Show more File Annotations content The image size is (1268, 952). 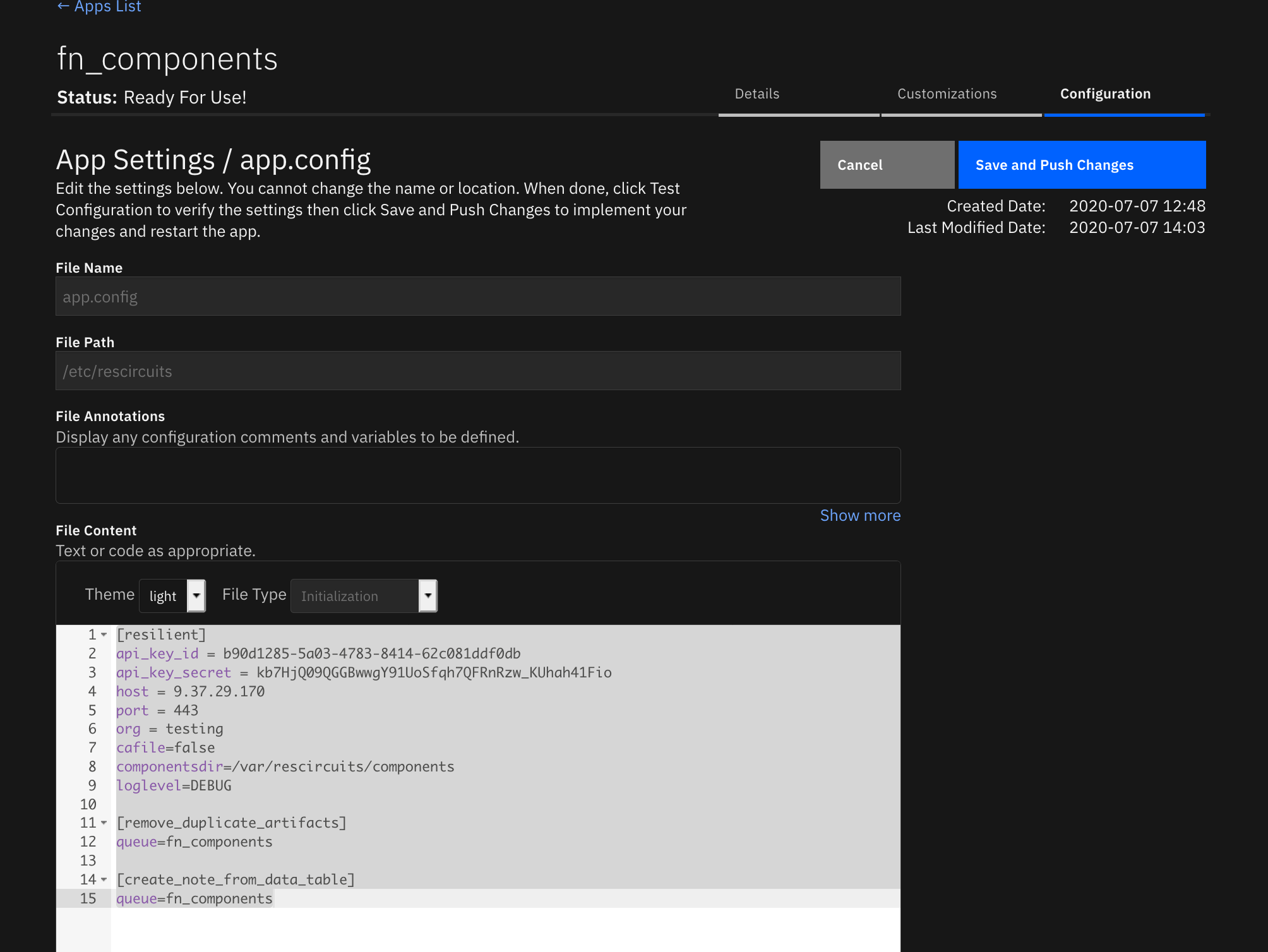(x=860, y=515)
